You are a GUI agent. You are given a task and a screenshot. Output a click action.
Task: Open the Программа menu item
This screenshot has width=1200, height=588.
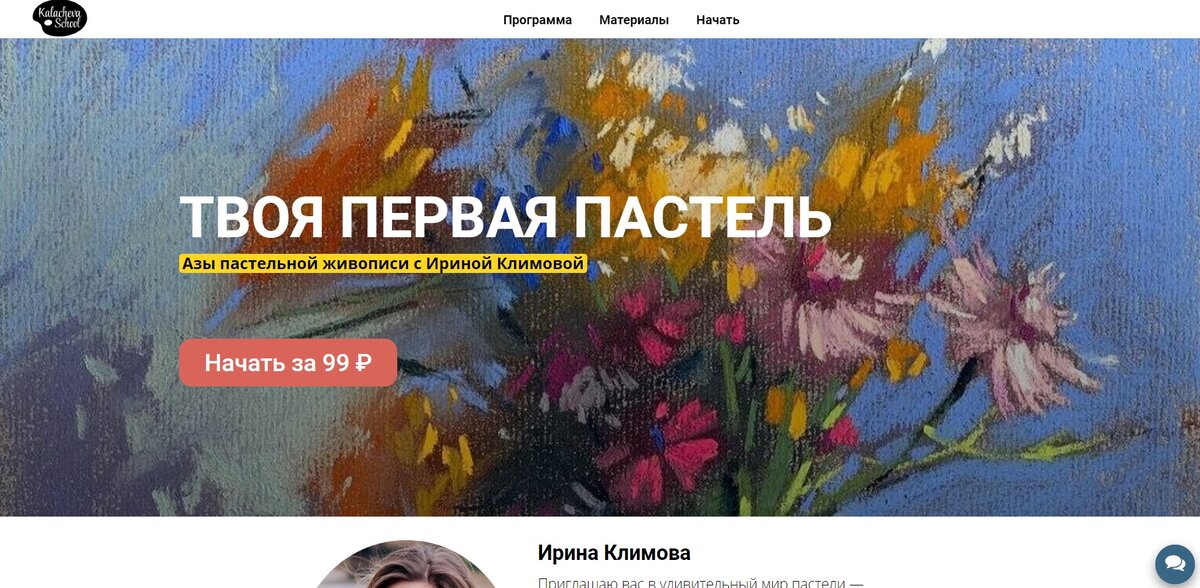pos(538,20)
